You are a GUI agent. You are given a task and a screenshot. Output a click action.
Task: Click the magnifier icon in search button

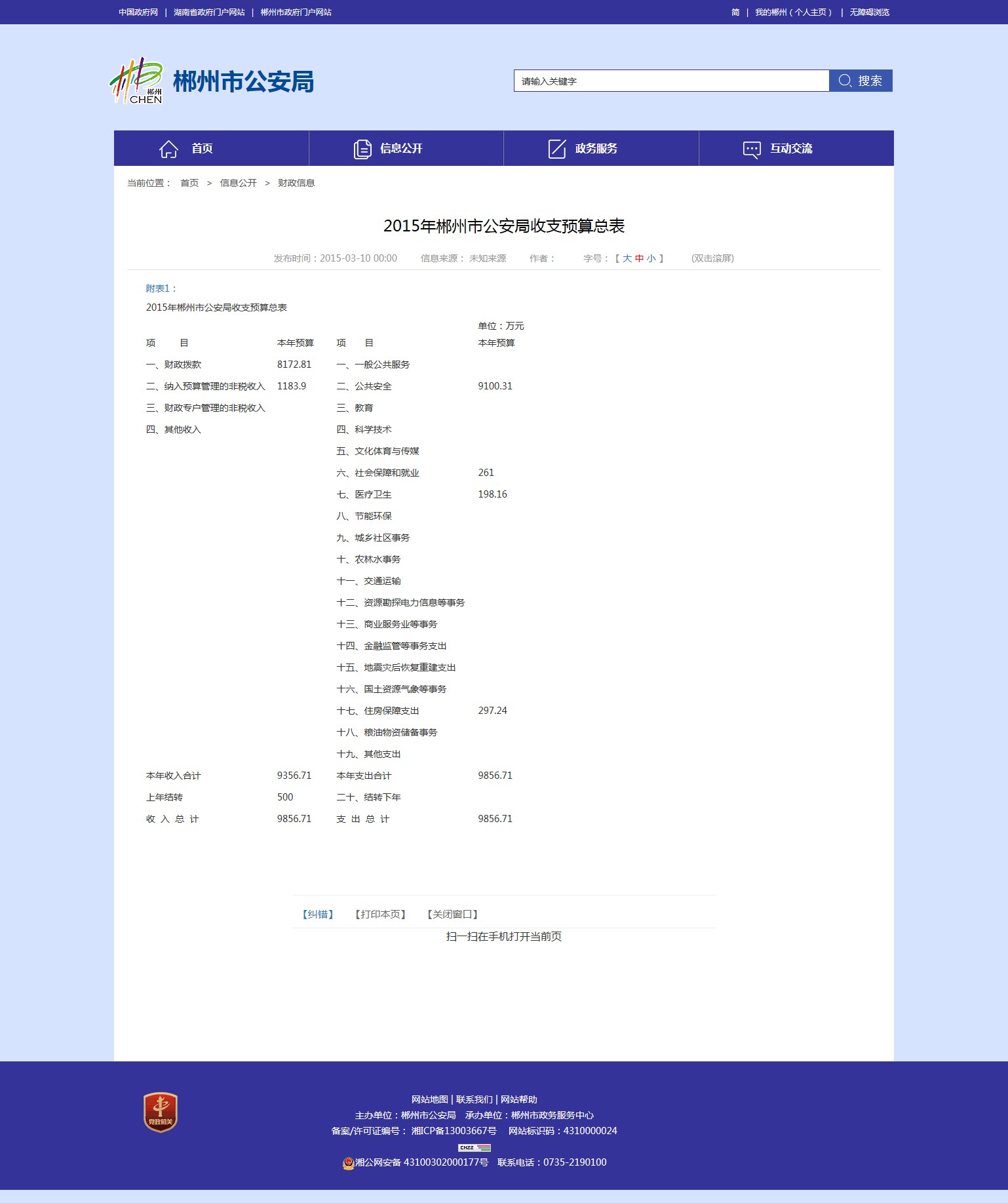pos(845,81)
